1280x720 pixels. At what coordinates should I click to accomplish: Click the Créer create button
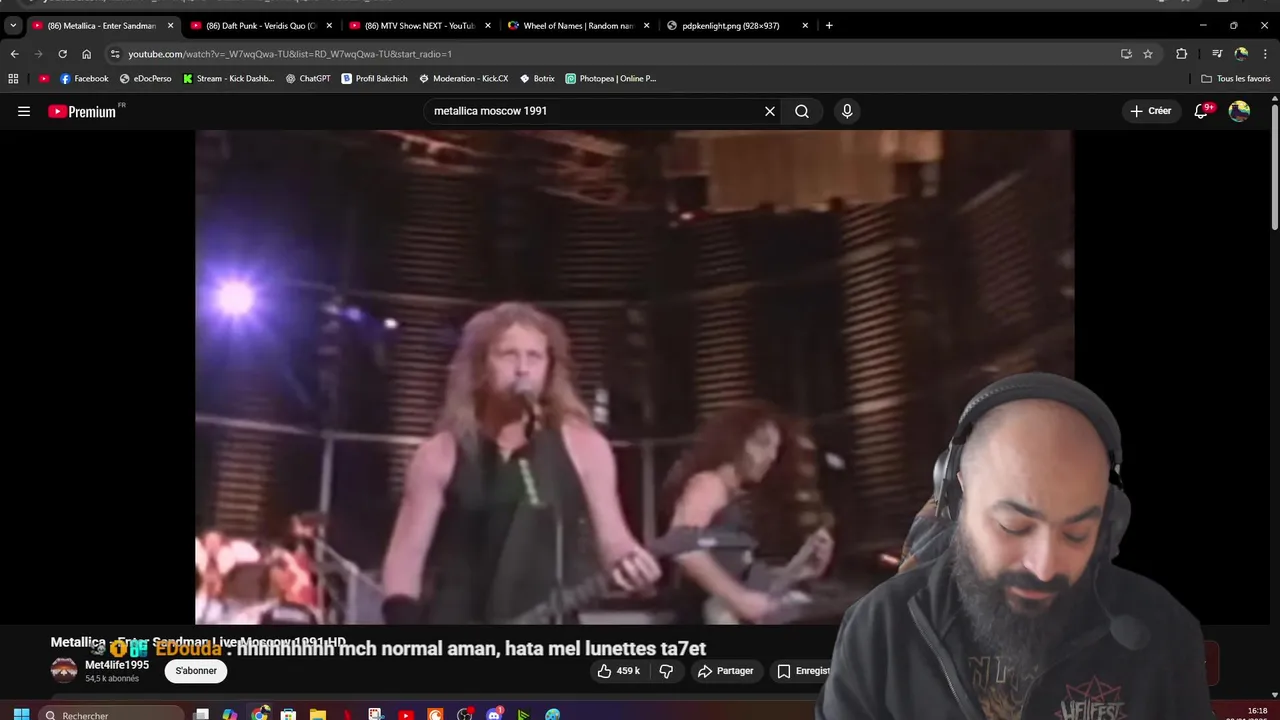click(x=1151, y=111)
